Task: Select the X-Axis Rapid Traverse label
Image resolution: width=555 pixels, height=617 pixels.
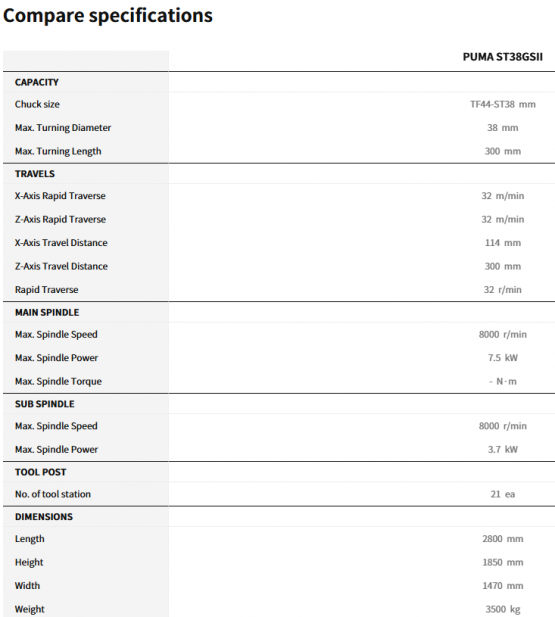Action: [x=60, y=196]
